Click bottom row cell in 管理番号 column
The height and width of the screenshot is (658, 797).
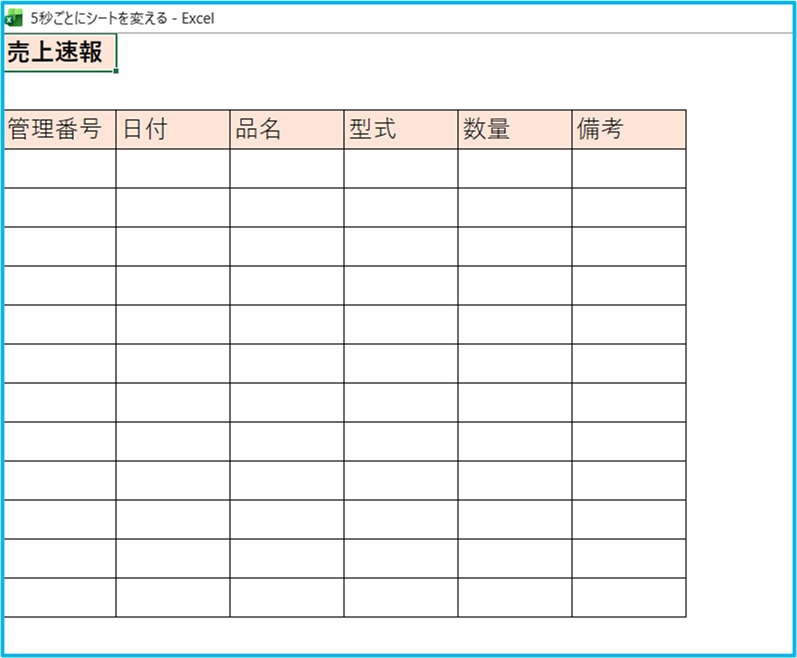(x=59, y=597)
